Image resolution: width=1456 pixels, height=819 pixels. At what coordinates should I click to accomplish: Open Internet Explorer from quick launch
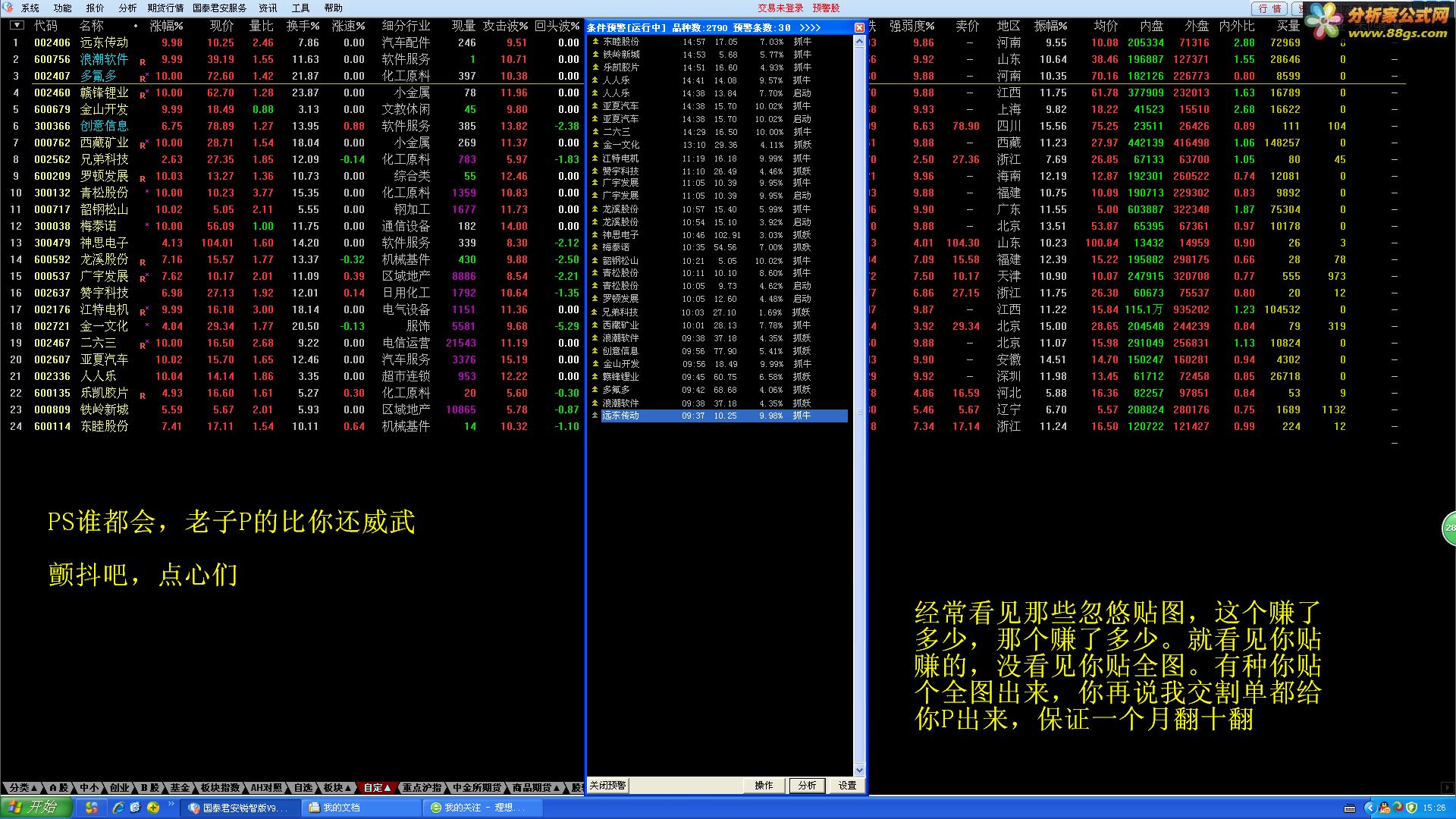coord(118,808)
